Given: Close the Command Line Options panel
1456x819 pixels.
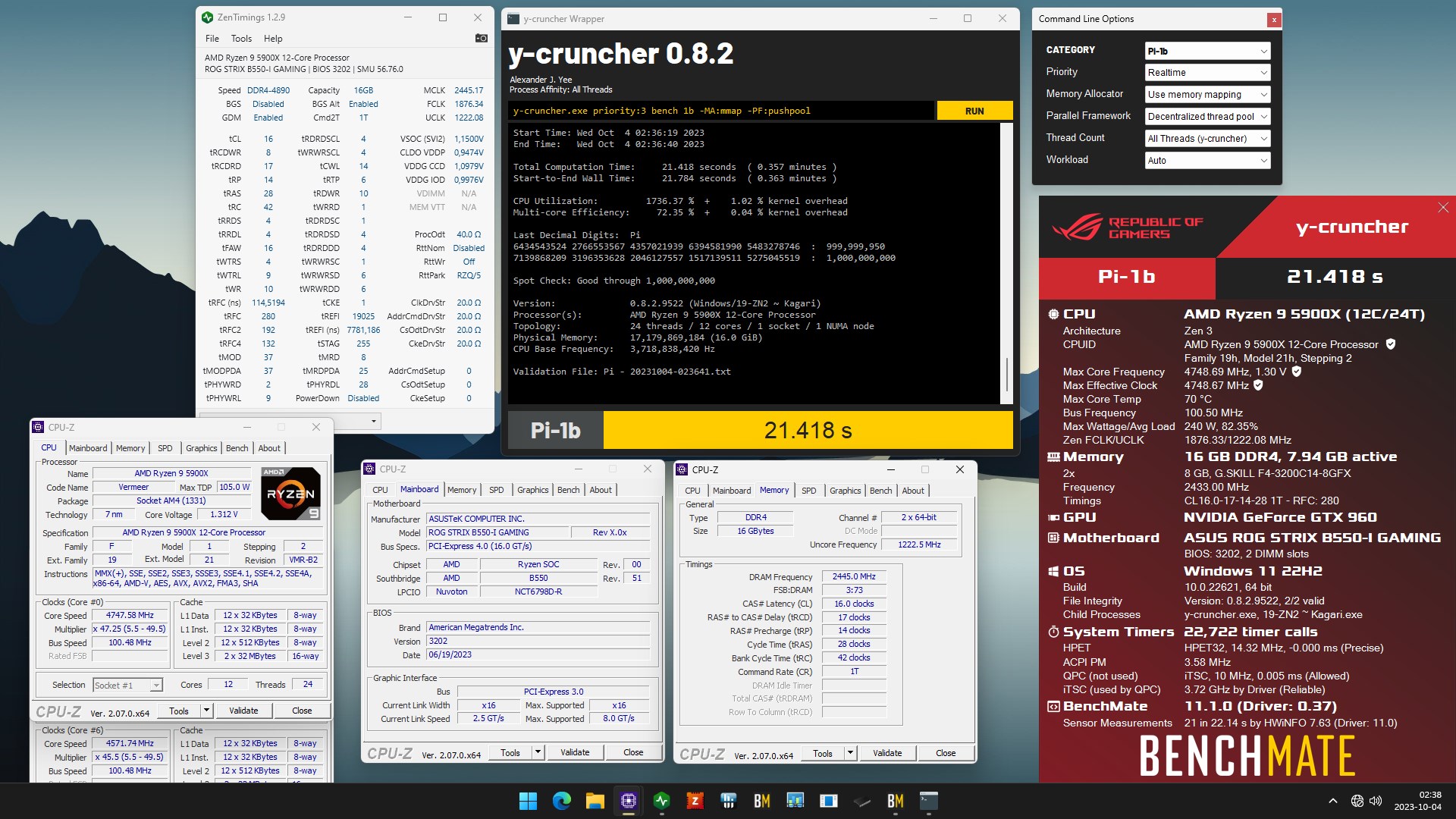Looking at the screenshot, I should [x=1274, y=20].
